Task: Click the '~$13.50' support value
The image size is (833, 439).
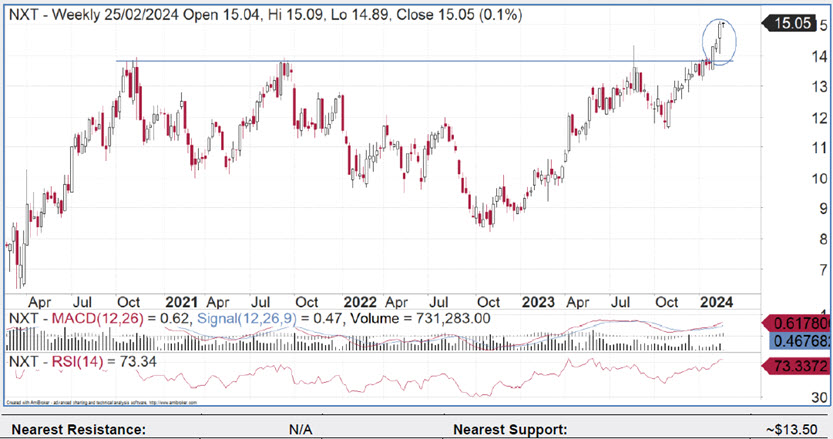Action: pos(792,429)
